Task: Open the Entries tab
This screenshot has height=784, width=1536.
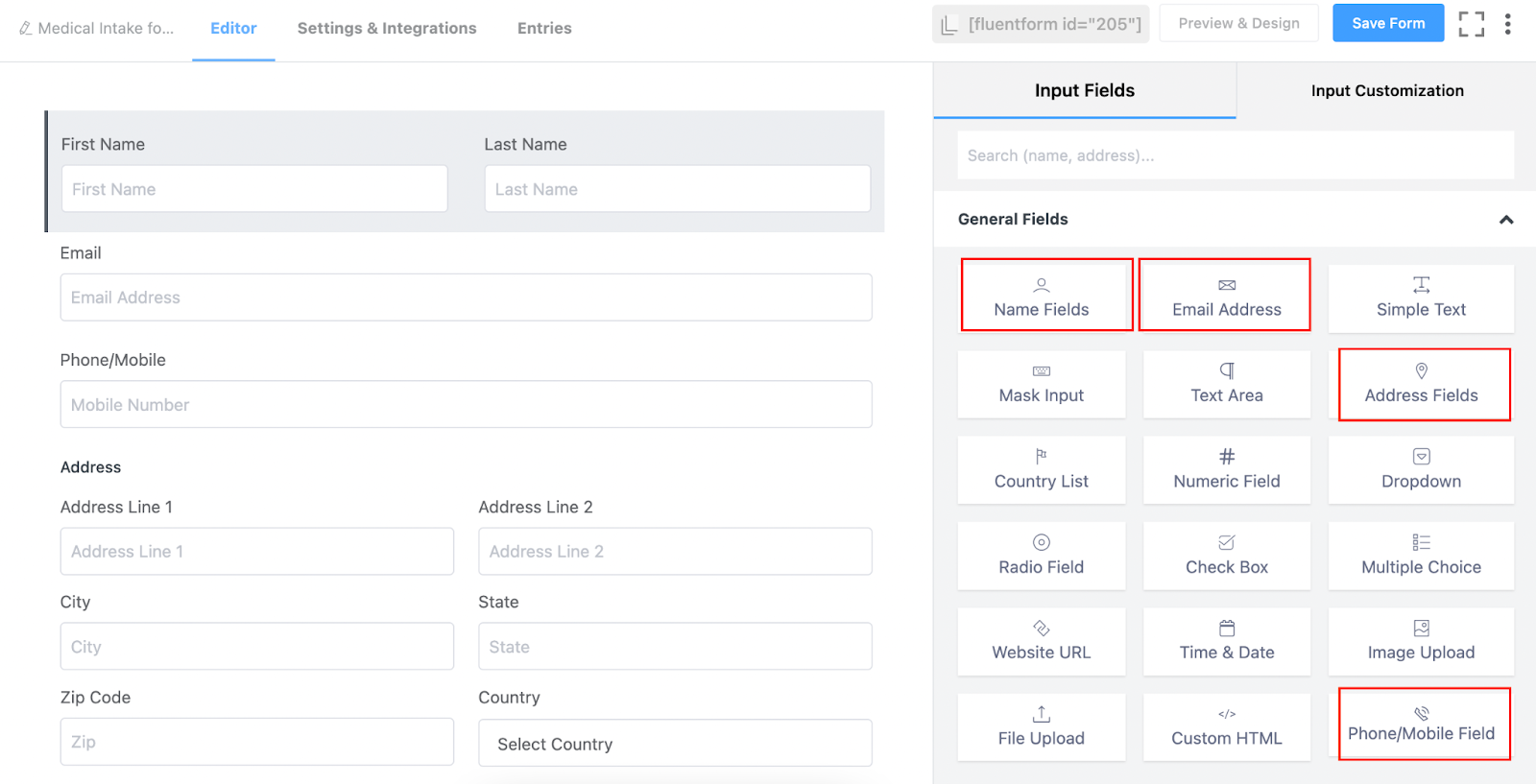Action: (x=544, y=29)
